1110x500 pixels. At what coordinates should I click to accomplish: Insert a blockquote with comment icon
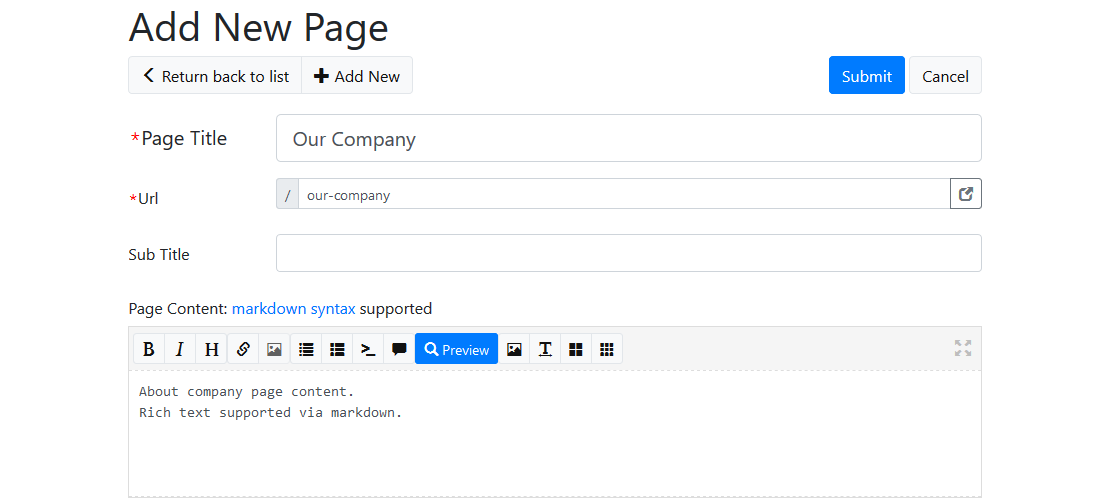click(399, 349)
